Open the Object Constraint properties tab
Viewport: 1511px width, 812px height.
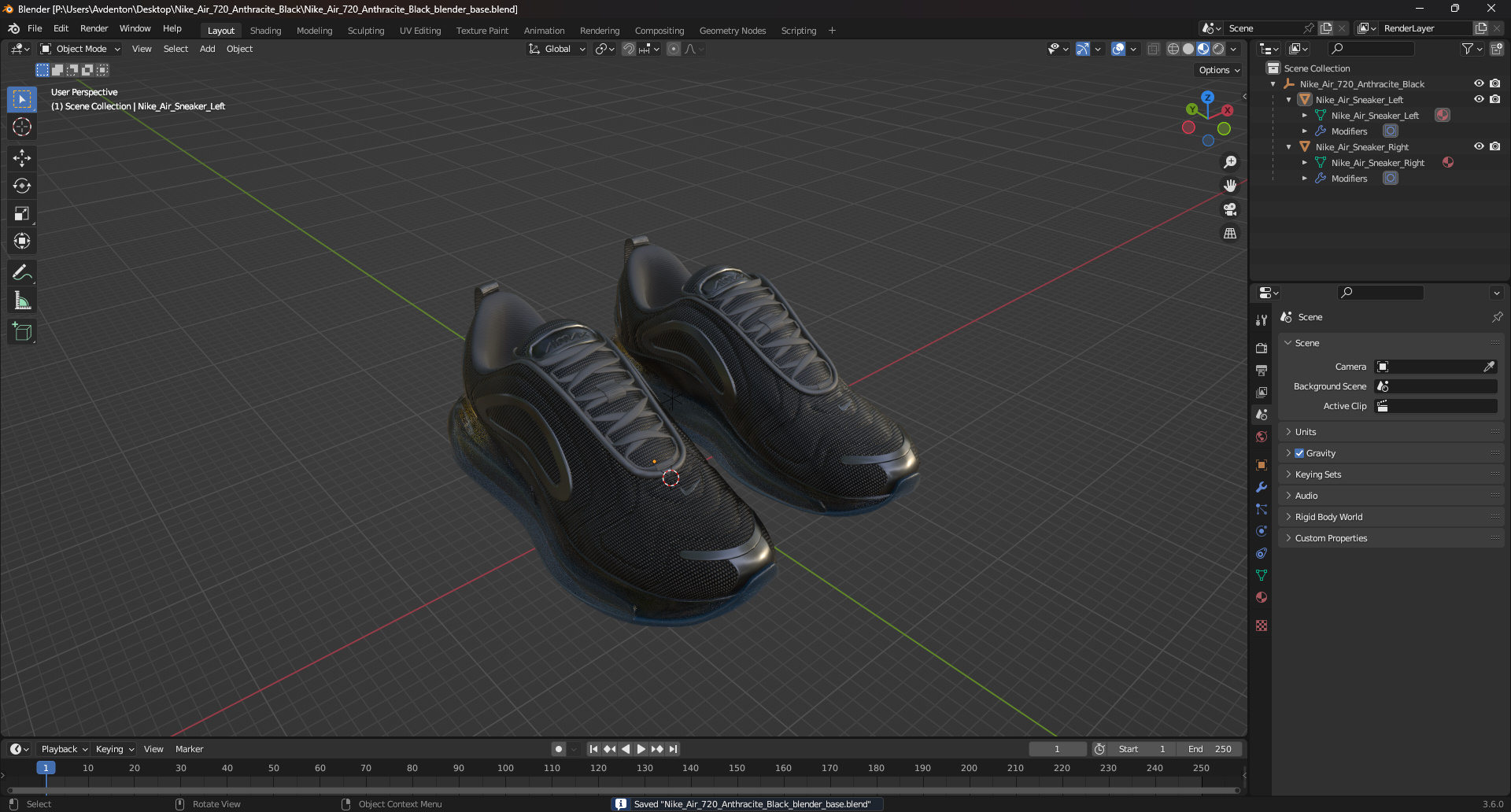pyautogui.click(x=1262, y=553)
